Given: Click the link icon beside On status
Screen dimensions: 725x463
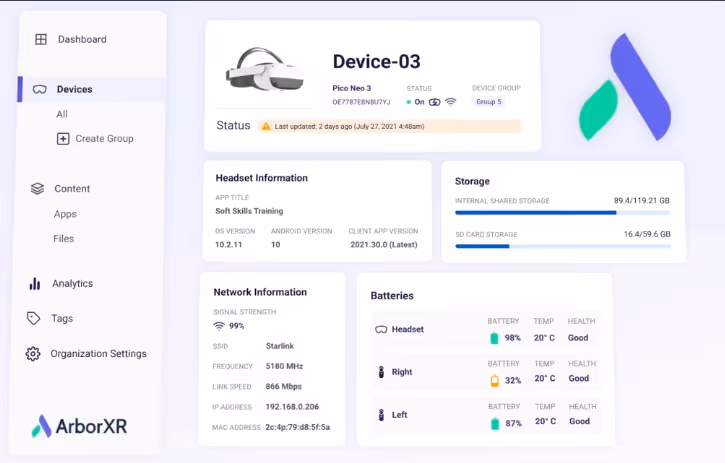Looking at the screenshot, I should click(435, 102).
